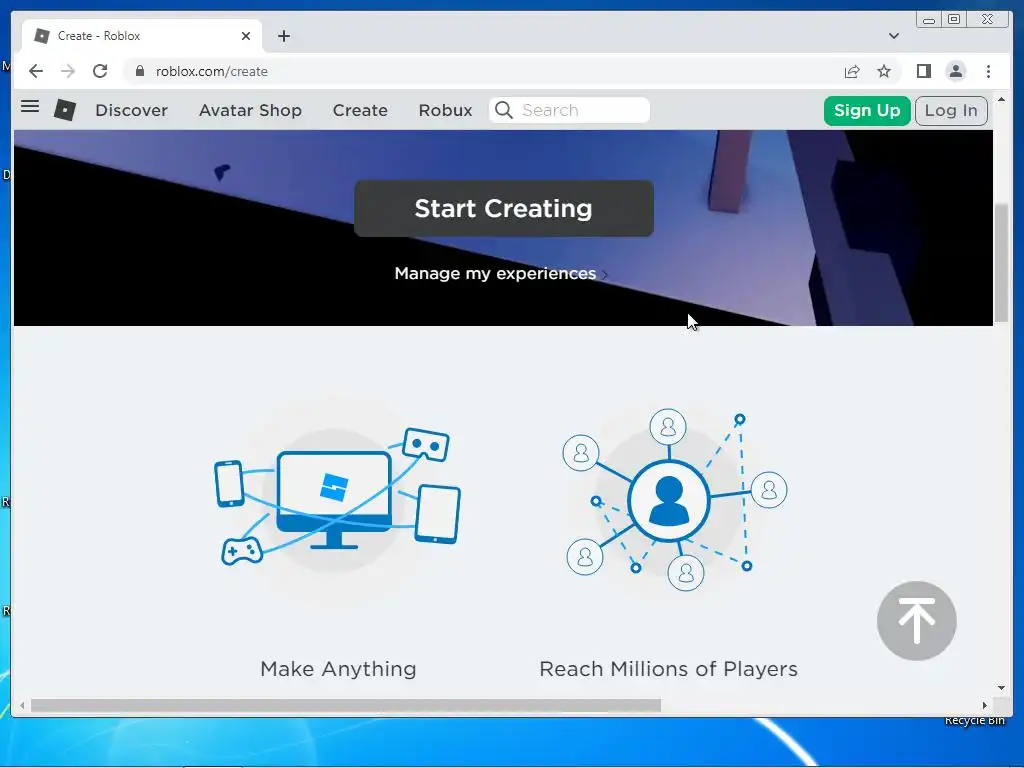Go back with the browser back arrow
The height and width of the screenshot is (768, 1024).
(36, 71)
